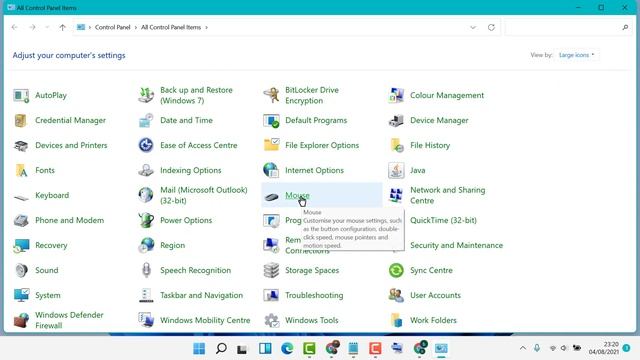Open the recent locations dropdown arrow

[x=47, y=27]
